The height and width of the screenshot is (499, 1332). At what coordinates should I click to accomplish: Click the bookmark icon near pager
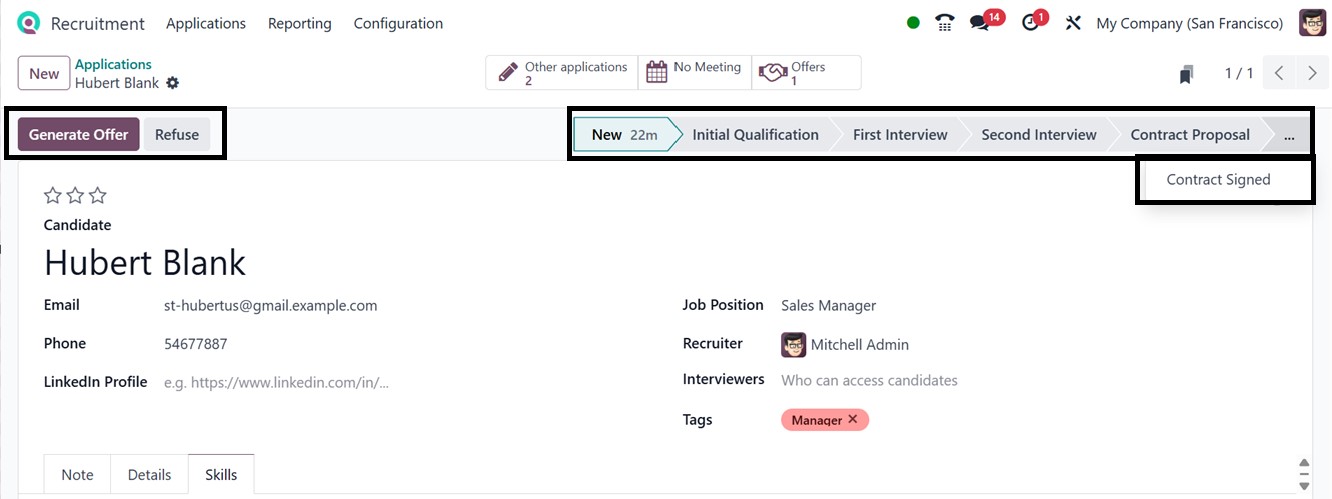(1186, 74)
